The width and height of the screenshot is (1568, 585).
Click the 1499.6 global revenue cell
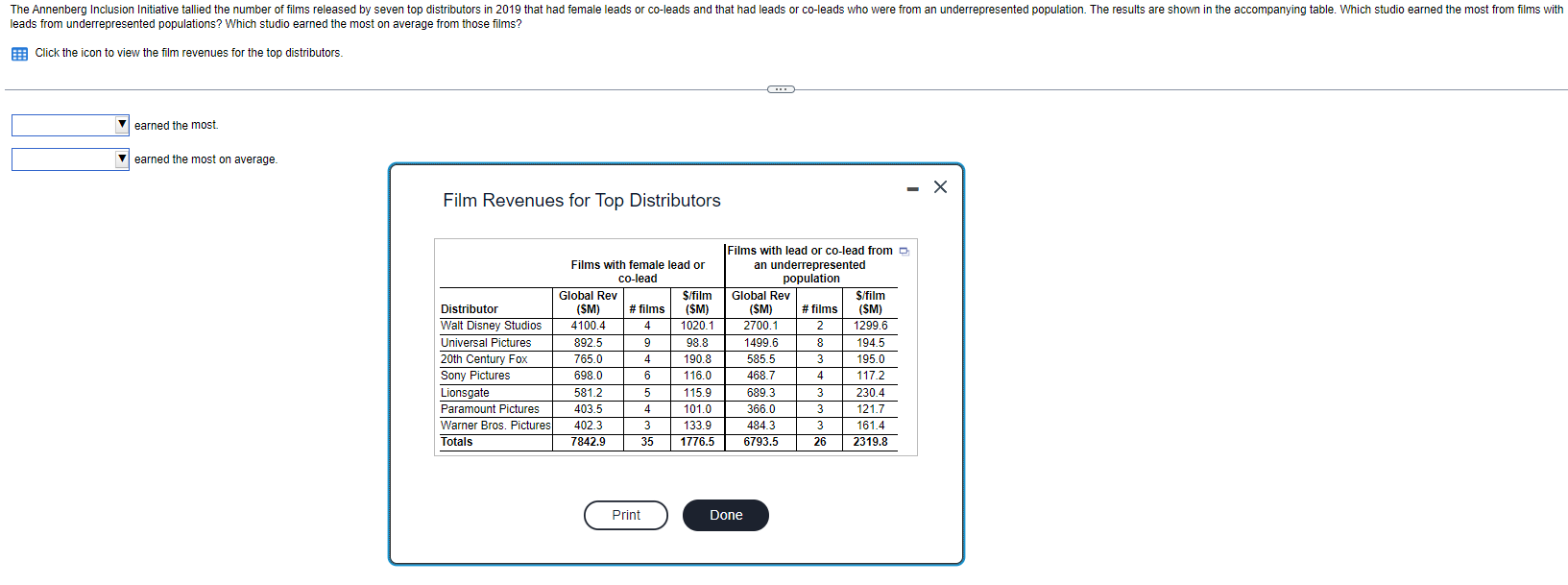(760, 343)
